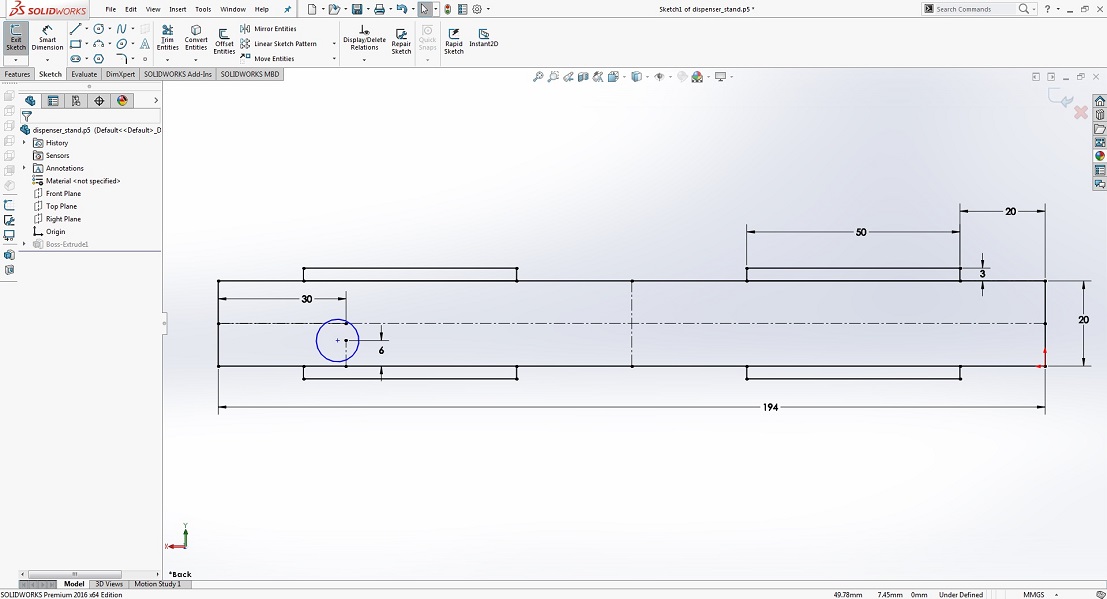1107x599 pixels.
Task: Switch to the Features tab
Action: pyautogui.click(x=17, y=73)
